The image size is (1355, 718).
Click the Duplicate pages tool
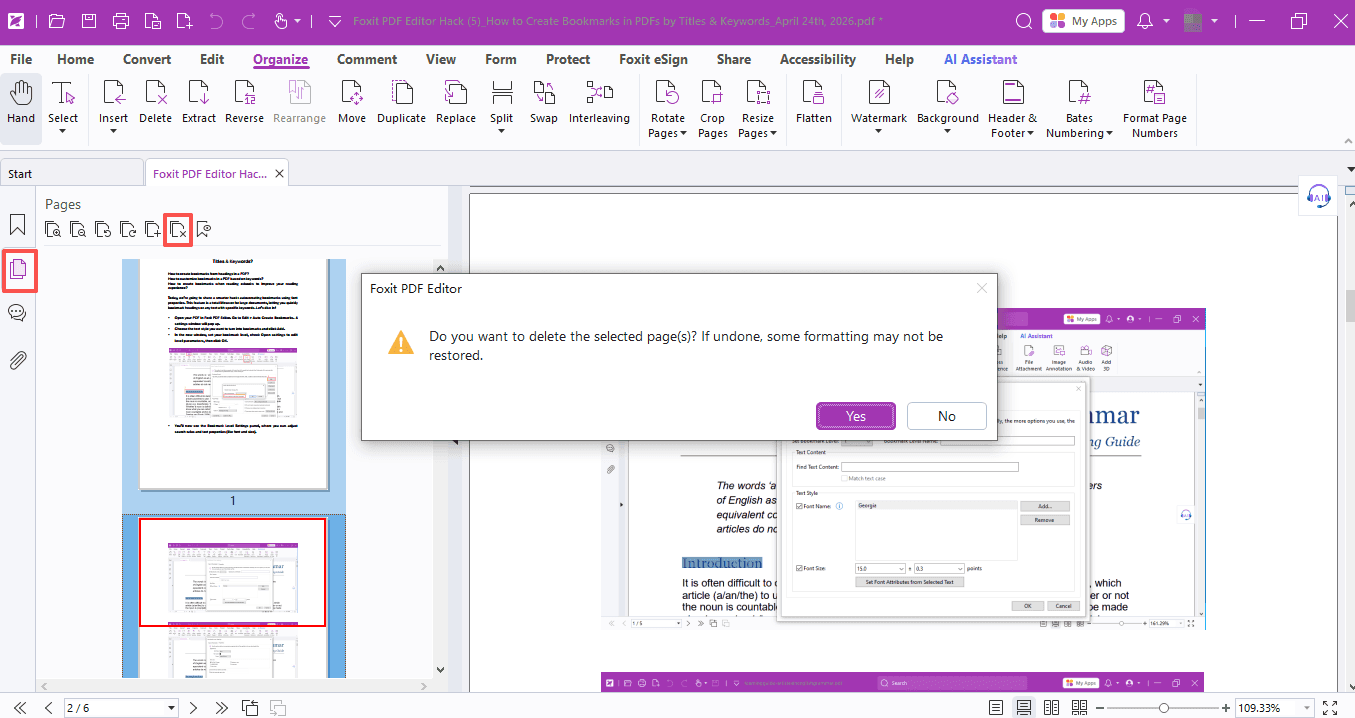tap(401, 104)
